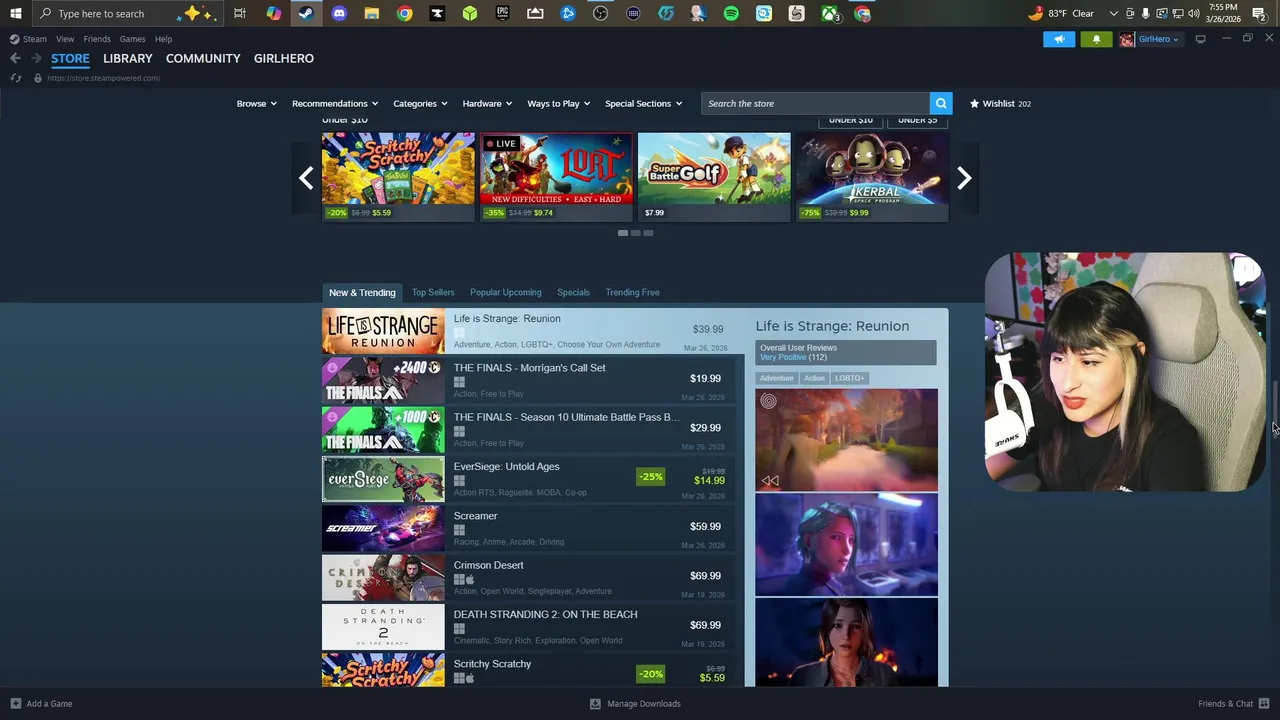Show next carousel items with right arrow
This screenshot has width=1280, height=720.
pyautogui.click(x=964, y=178)
